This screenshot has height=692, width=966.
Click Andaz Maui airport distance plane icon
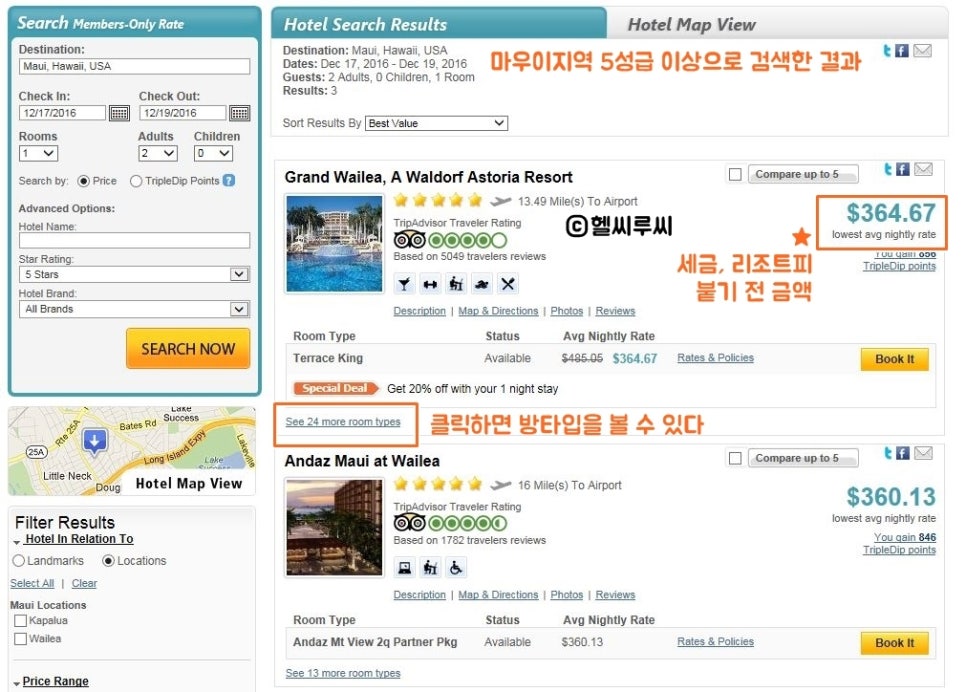(501, 486)
